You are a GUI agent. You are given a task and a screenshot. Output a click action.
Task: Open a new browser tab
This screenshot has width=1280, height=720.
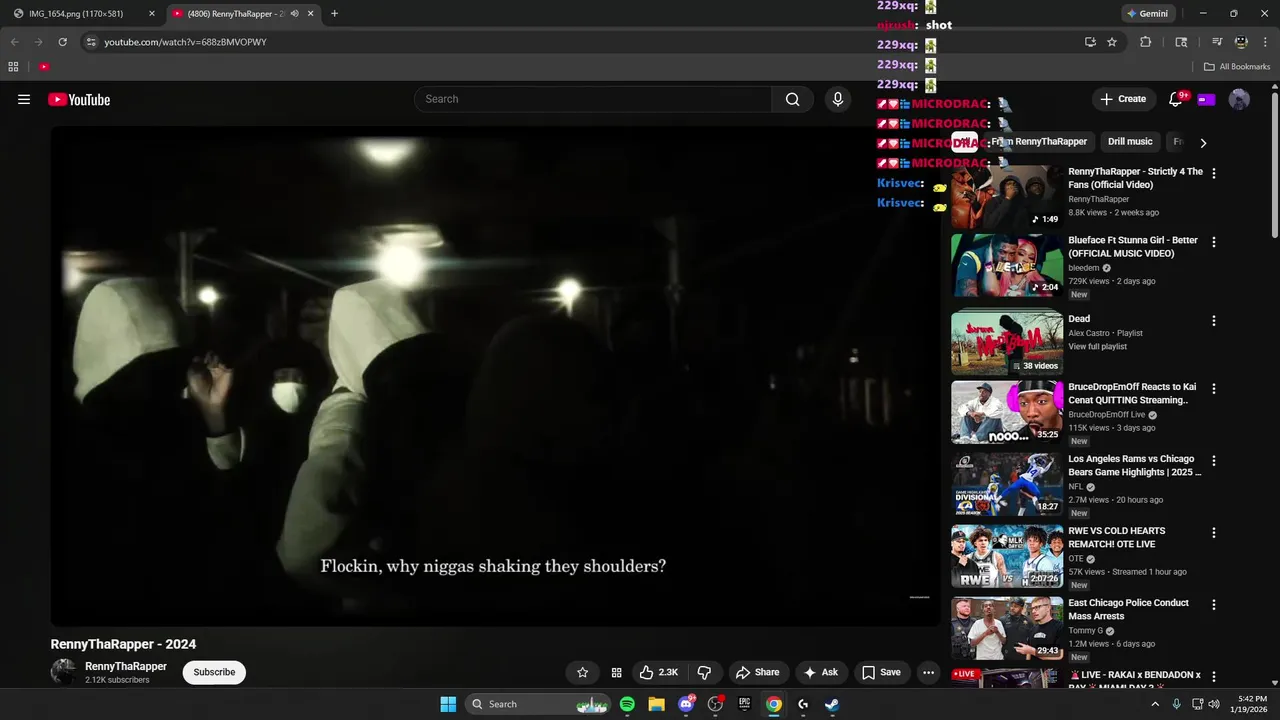(334, 14)
